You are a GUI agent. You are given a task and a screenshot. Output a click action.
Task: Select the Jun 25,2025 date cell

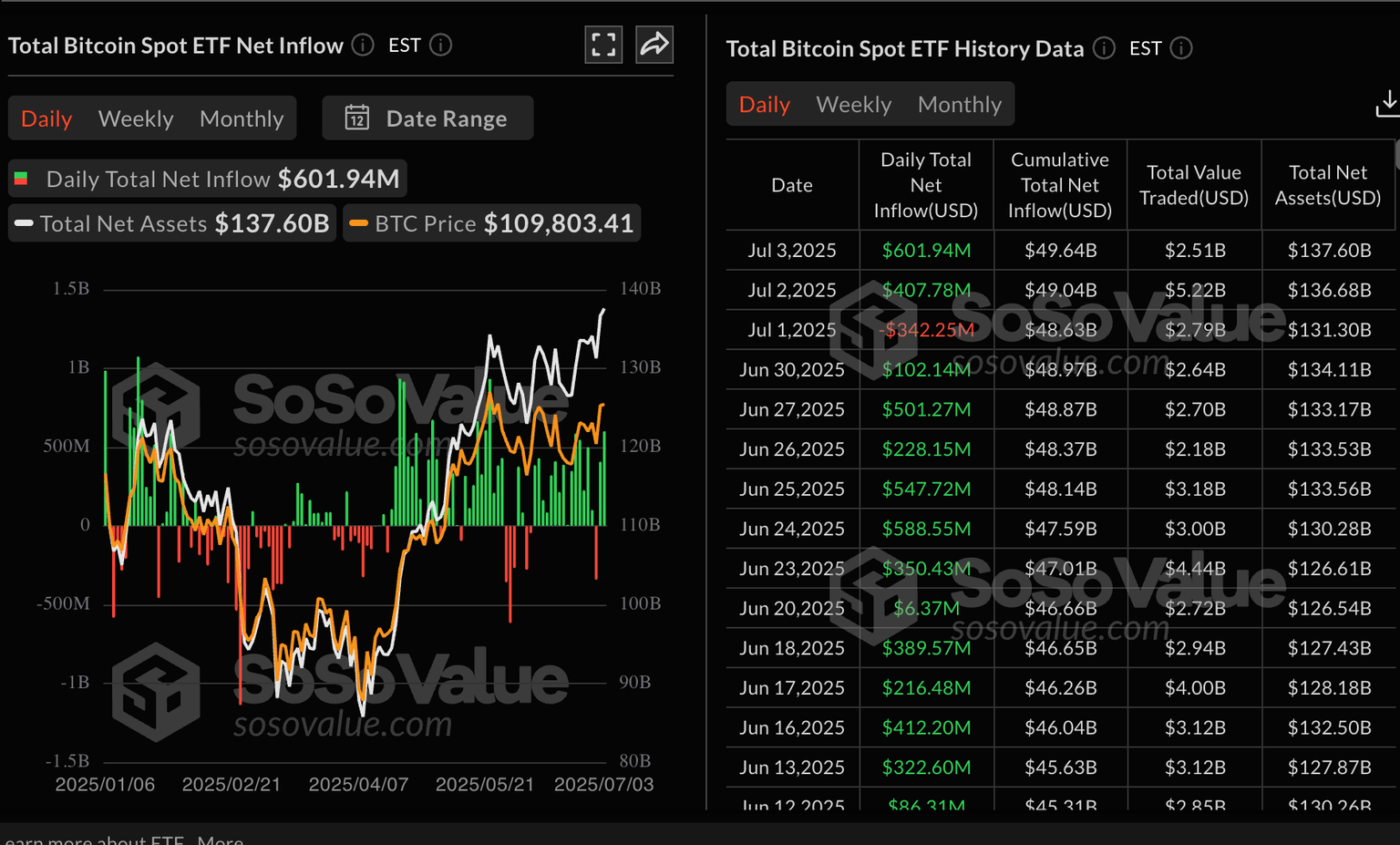click(792, 489)
